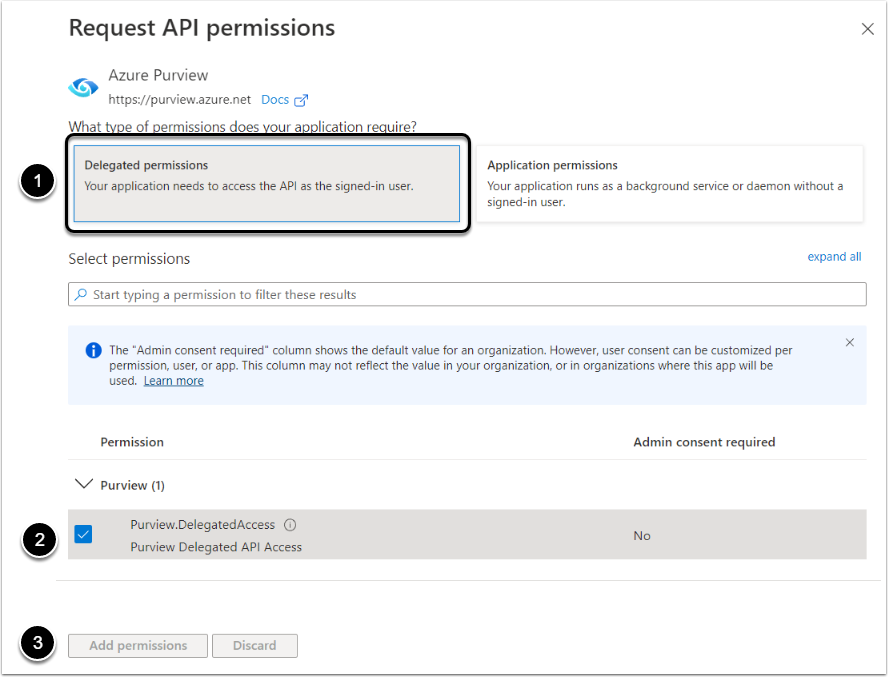Open the Learn more link

point(173,381)
